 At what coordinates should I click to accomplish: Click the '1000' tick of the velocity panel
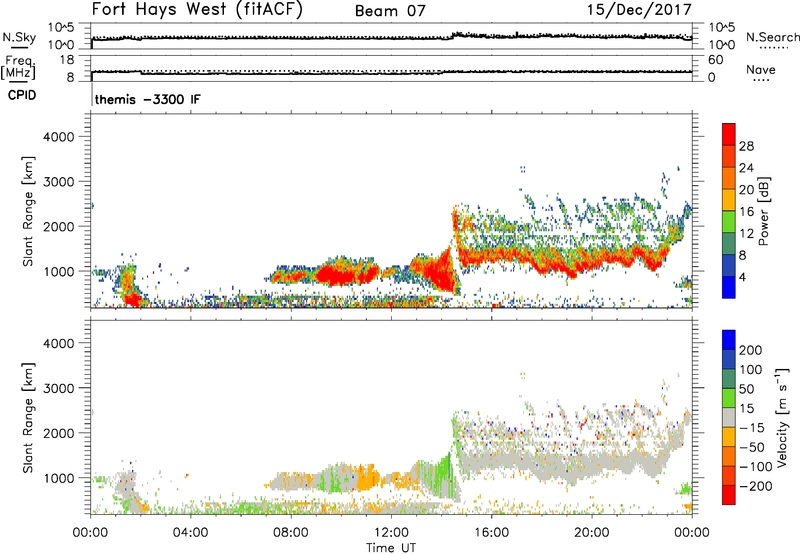[x=58, y=478]
